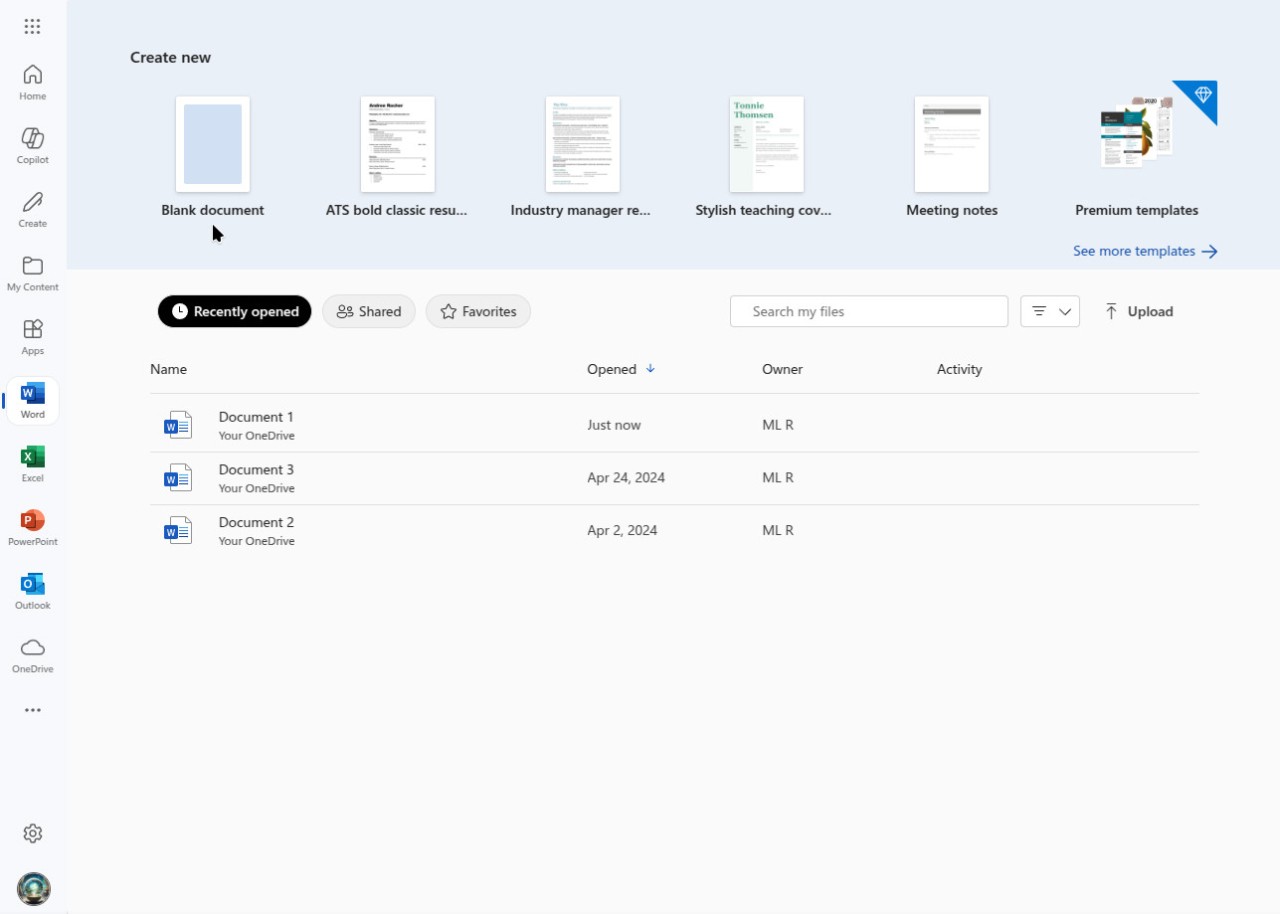Open the app launcher grid icon
The image size is (1280, 914).
tap(32, 27)
